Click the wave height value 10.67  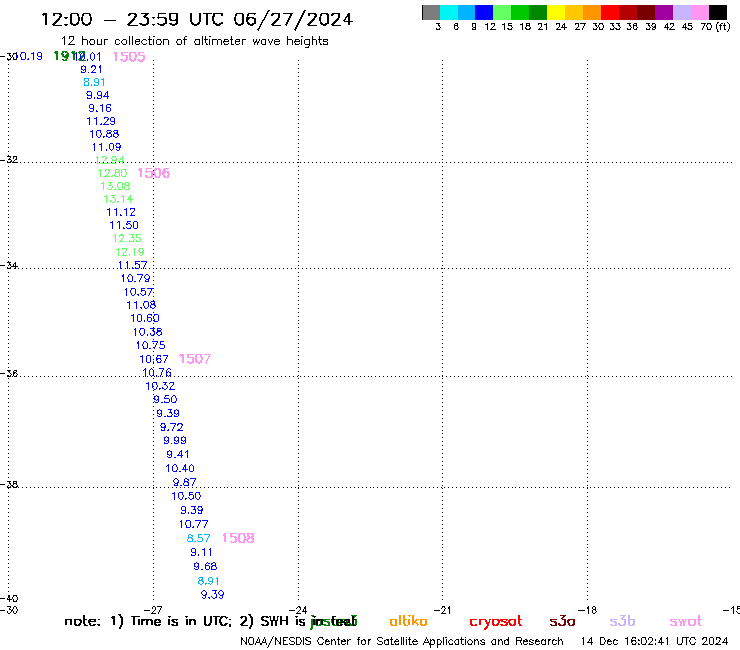[153, 359]
